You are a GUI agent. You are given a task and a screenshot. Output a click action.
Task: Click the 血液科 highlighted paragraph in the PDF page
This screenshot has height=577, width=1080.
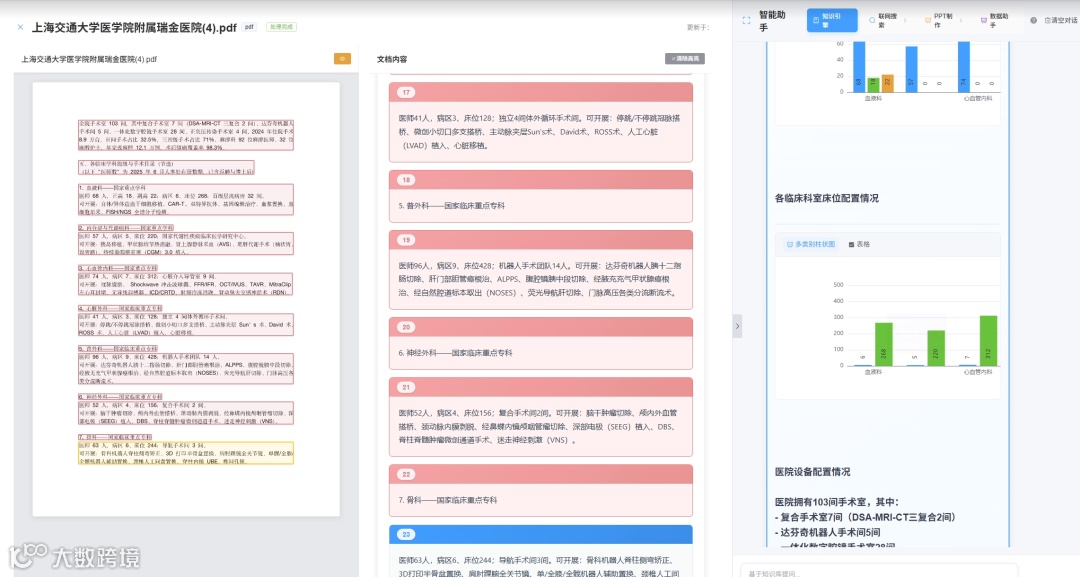coord(186,200)
